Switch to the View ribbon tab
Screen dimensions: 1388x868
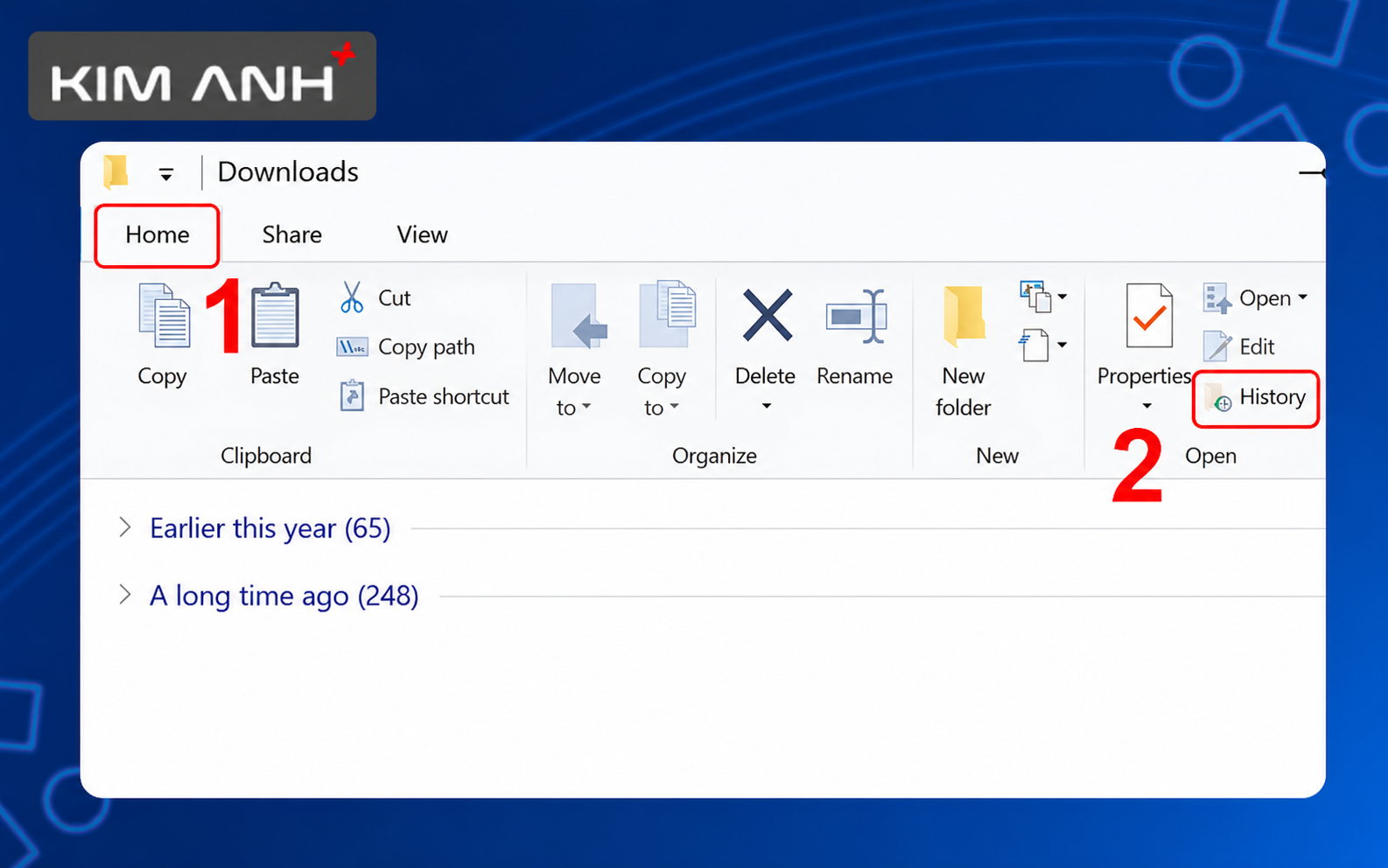pyautogui.click(x=422, y=234)
